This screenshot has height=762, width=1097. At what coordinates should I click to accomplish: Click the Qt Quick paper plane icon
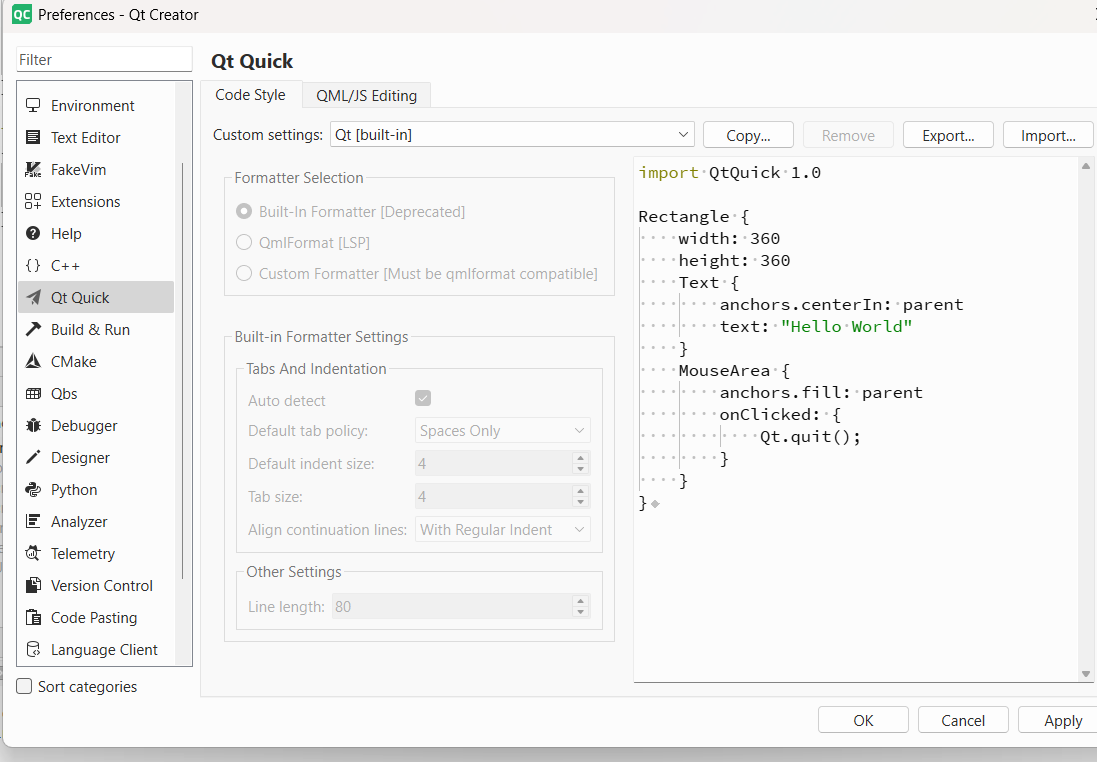click(33, 297)
